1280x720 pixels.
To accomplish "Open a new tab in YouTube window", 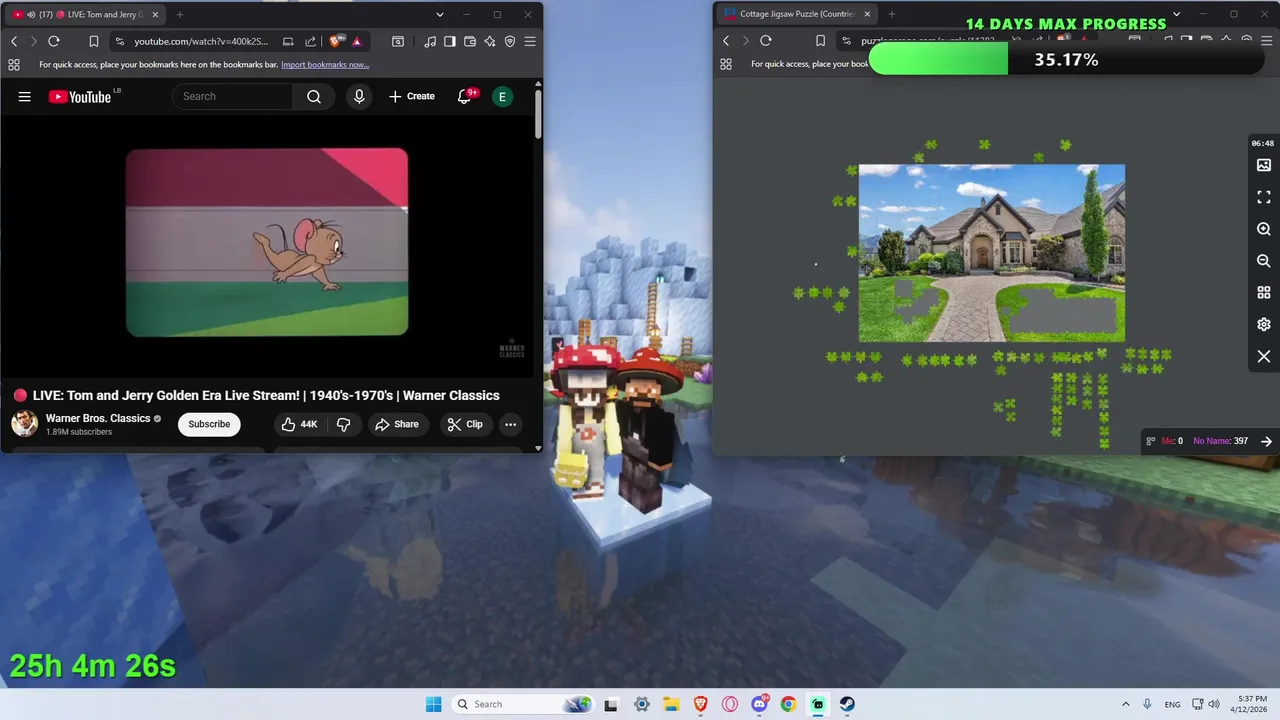I will 180,14.
